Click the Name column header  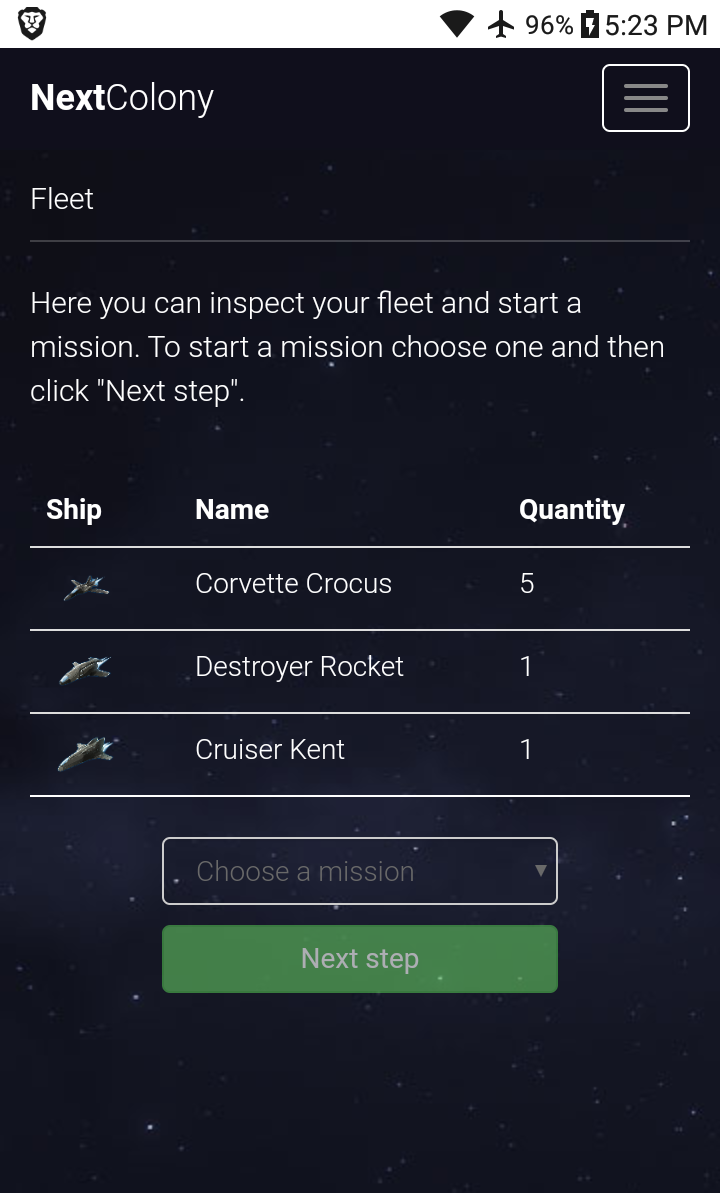pos(232,510)
